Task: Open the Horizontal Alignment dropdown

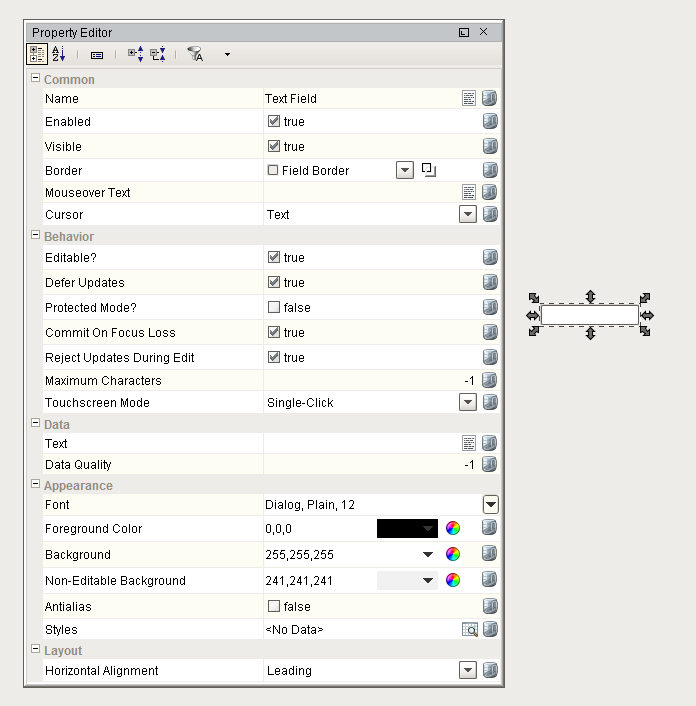Action: 467,671
